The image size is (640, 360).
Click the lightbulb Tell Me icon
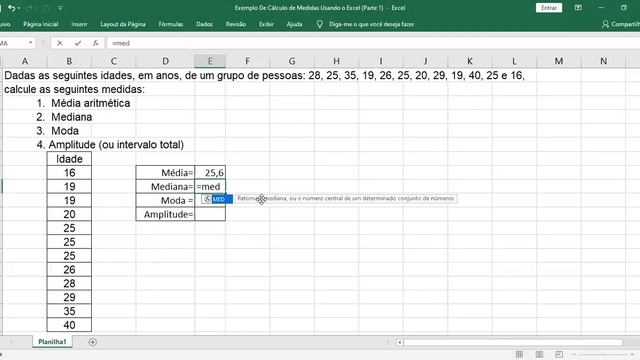(320, 24)
